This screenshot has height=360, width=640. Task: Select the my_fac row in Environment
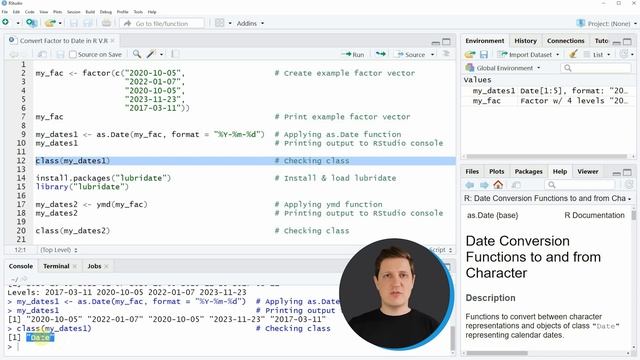point(548,101)
